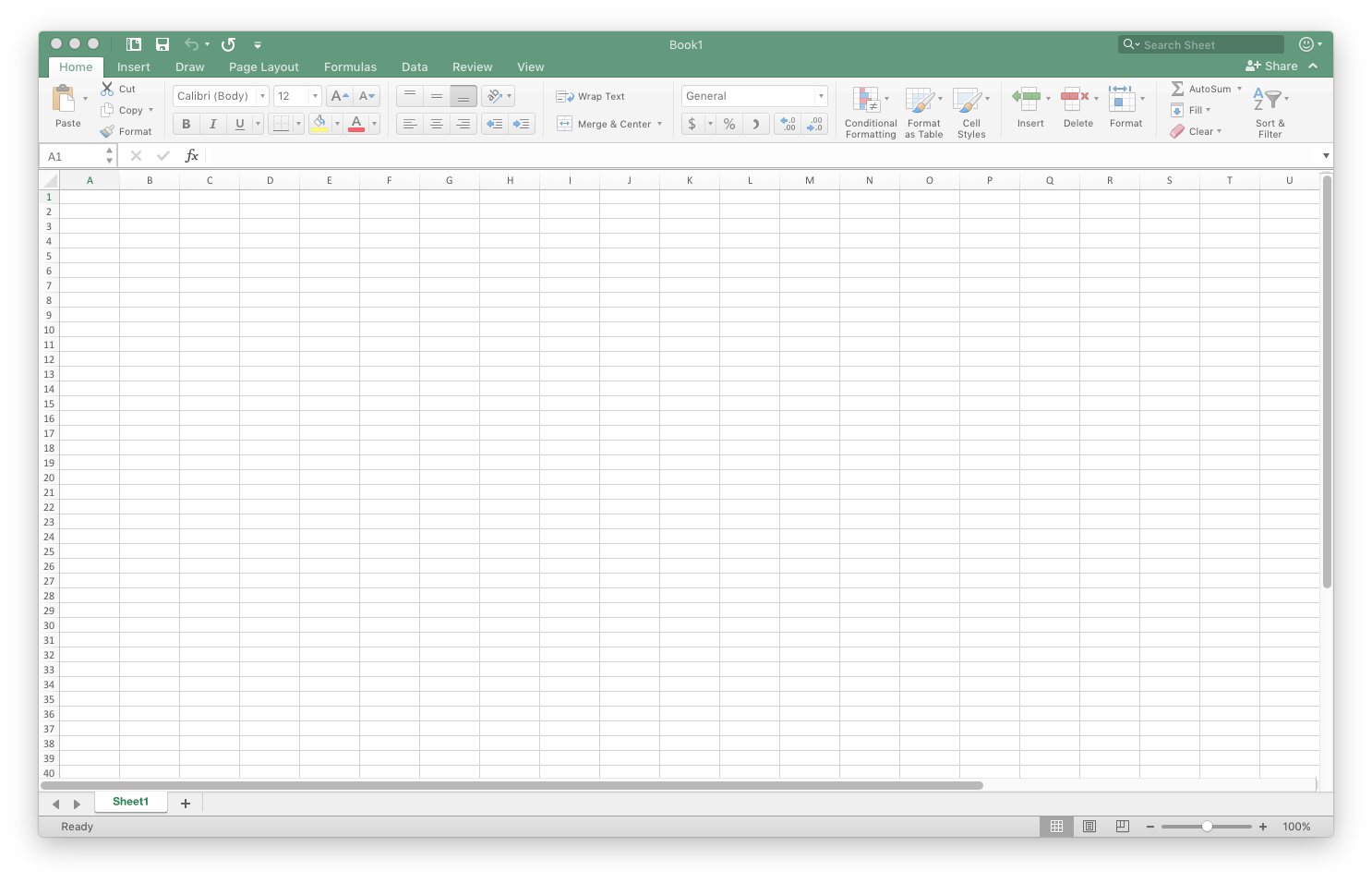Click the increase indent icon
The width and height of the screenshot is (1372, 883).
522,124
